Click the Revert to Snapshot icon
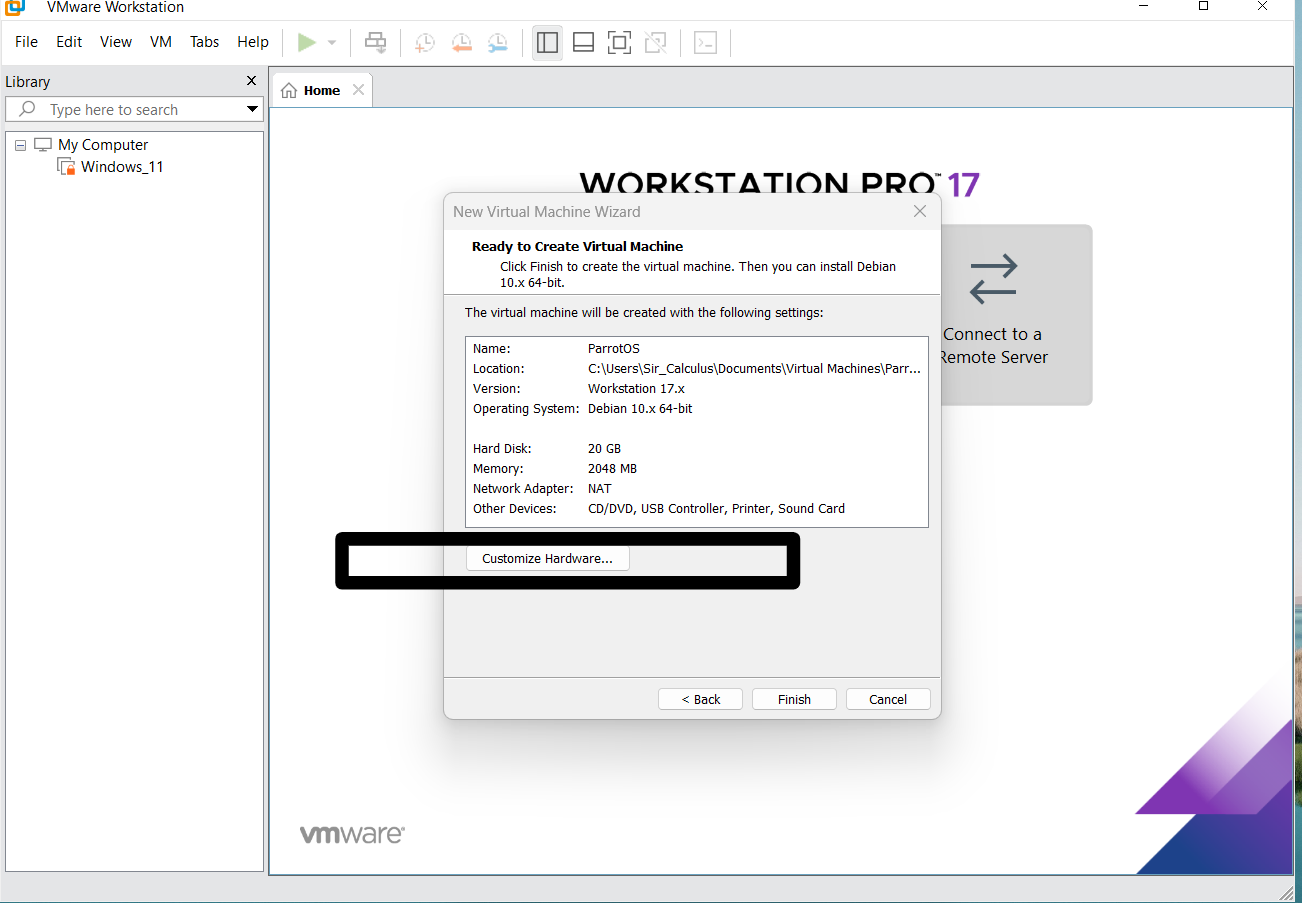1302x903 pixels. click(x=461, y=43)
